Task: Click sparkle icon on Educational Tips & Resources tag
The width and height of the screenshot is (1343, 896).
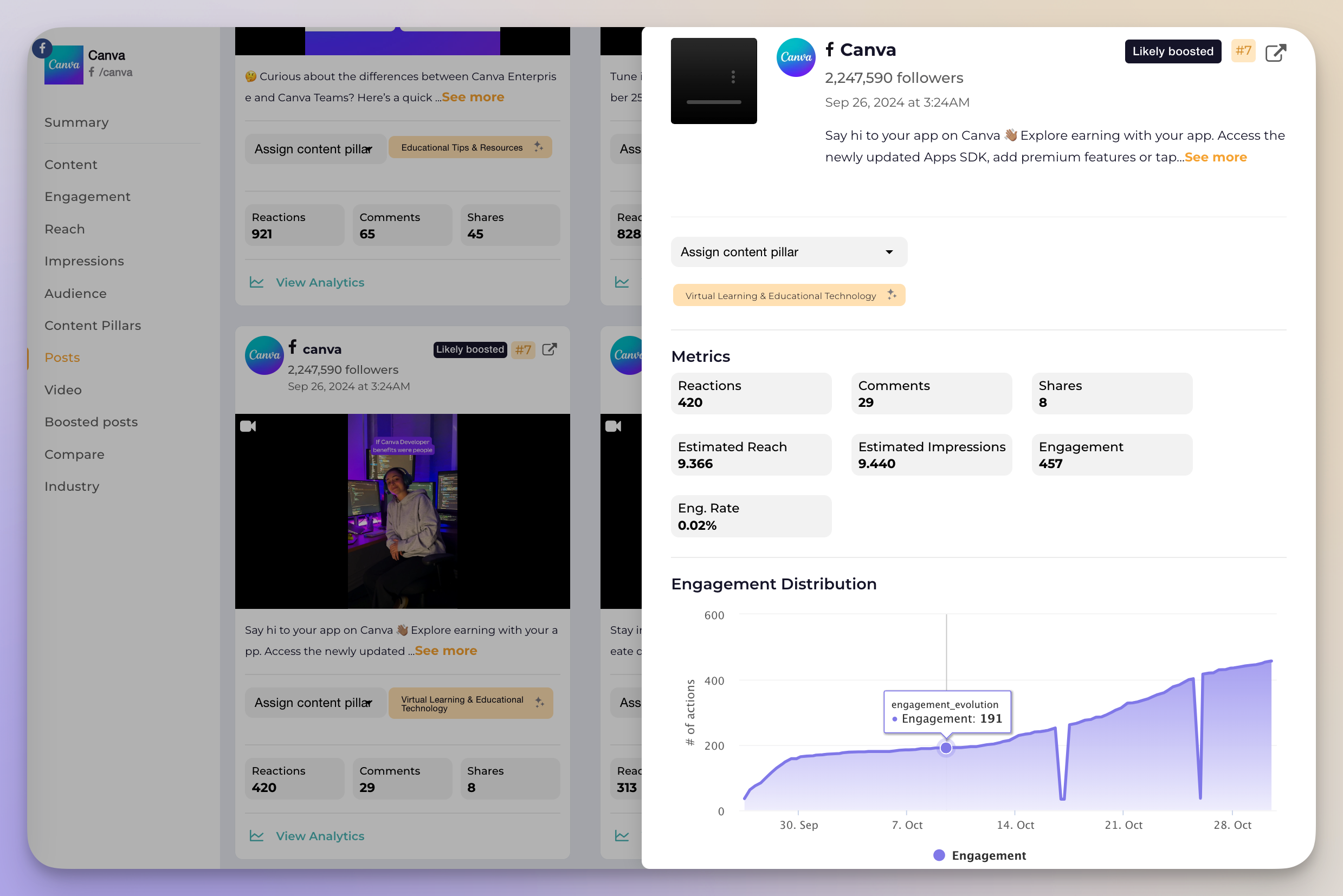Action: (x=538, y=147)
